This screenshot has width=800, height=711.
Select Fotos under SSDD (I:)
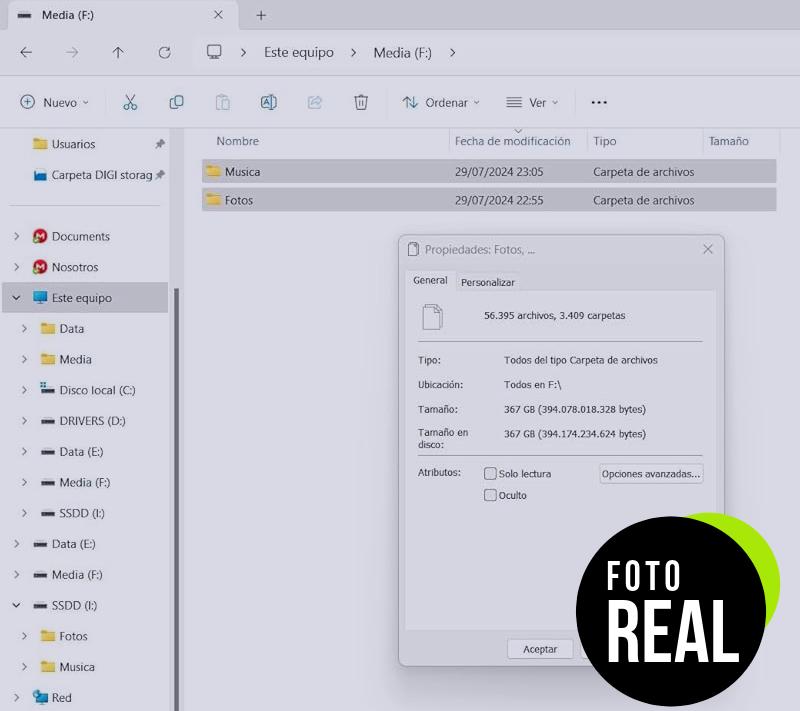(x=73, y=636)
